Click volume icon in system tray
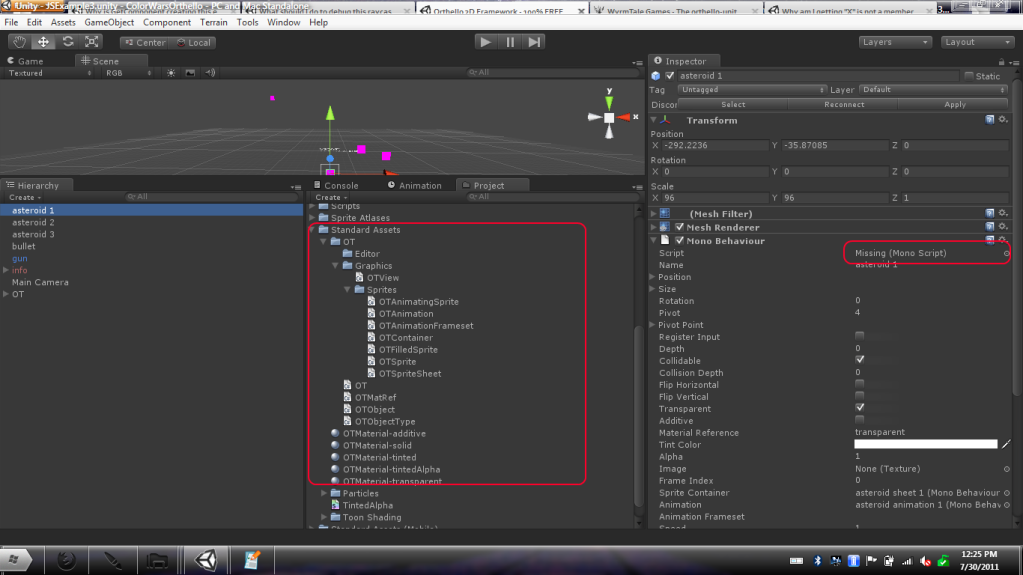The width and height of the screenshot is (1023, 575). pos(925,561)
